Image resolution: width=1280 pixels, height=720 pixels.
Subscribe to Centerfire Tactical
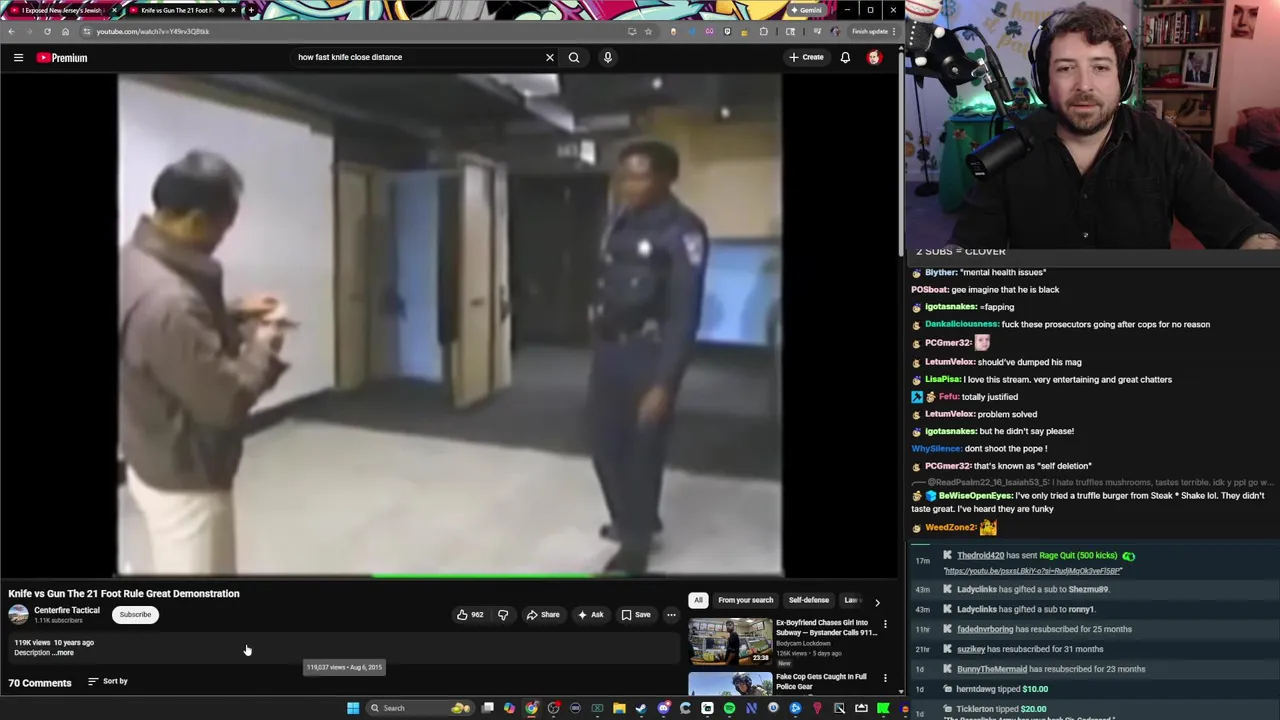point(135,614)
